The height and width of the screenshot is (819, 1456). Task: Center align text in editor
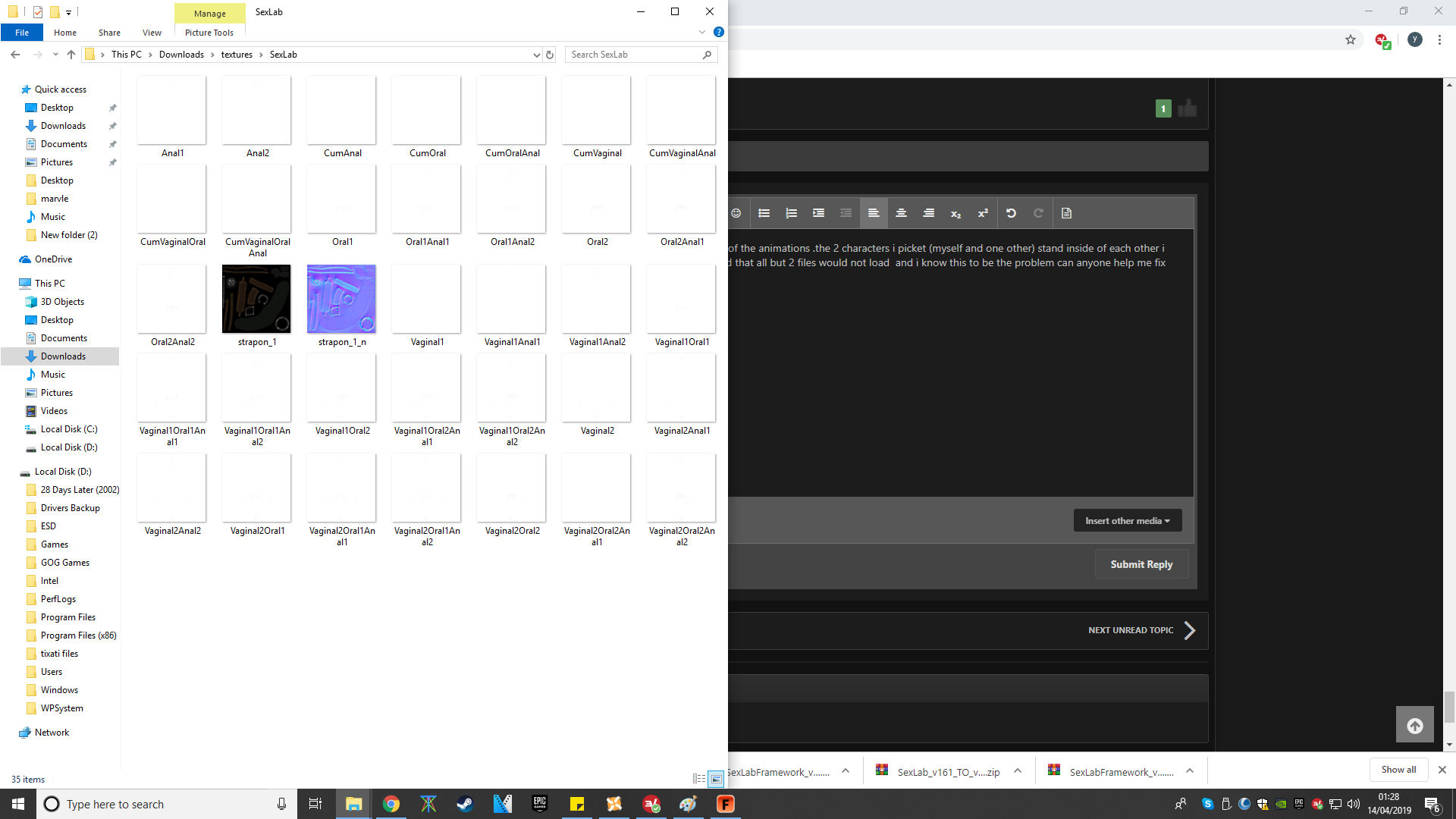point(901,213)
